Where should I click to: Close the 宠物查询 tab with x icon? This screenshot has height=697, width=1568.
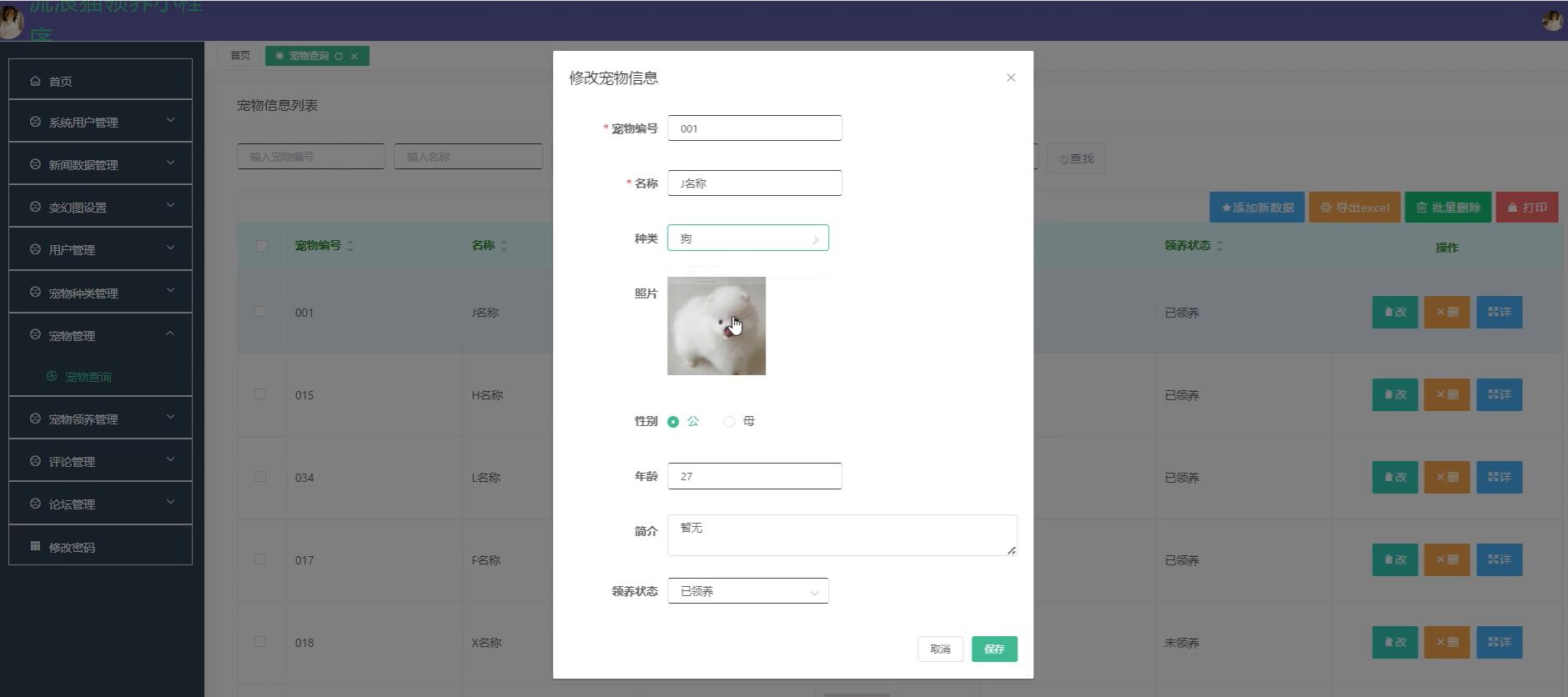[354, 56]
